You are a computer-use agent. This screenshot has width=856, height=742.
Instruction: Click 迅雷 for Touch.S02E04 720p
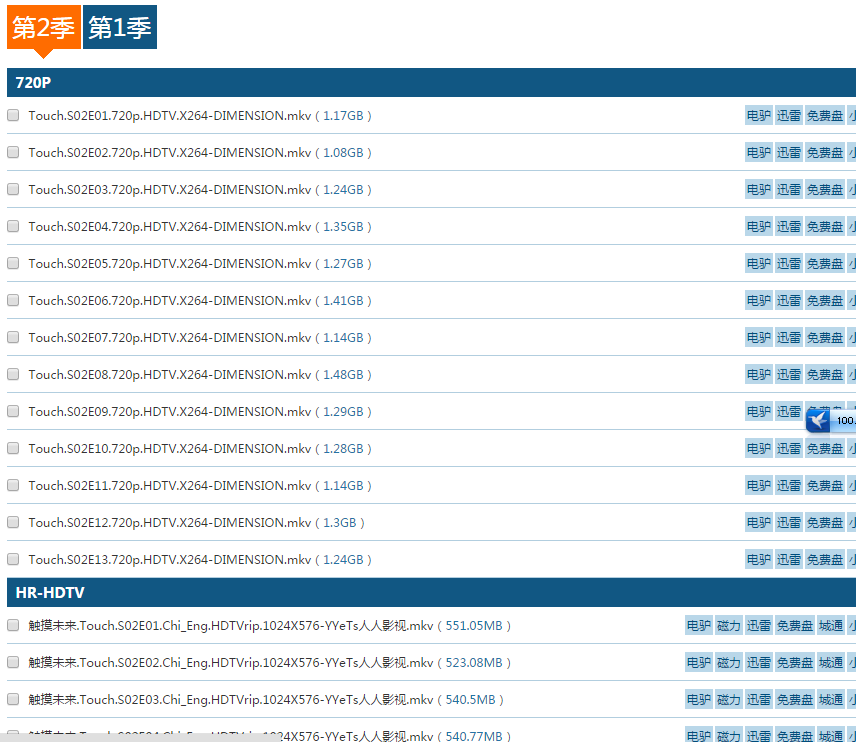click(x=789, y=227)
